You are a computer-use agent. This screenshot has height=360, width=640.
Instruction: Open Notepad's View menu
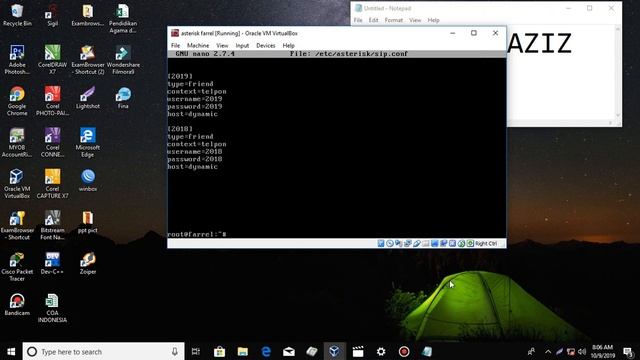(x=415, y=20)
